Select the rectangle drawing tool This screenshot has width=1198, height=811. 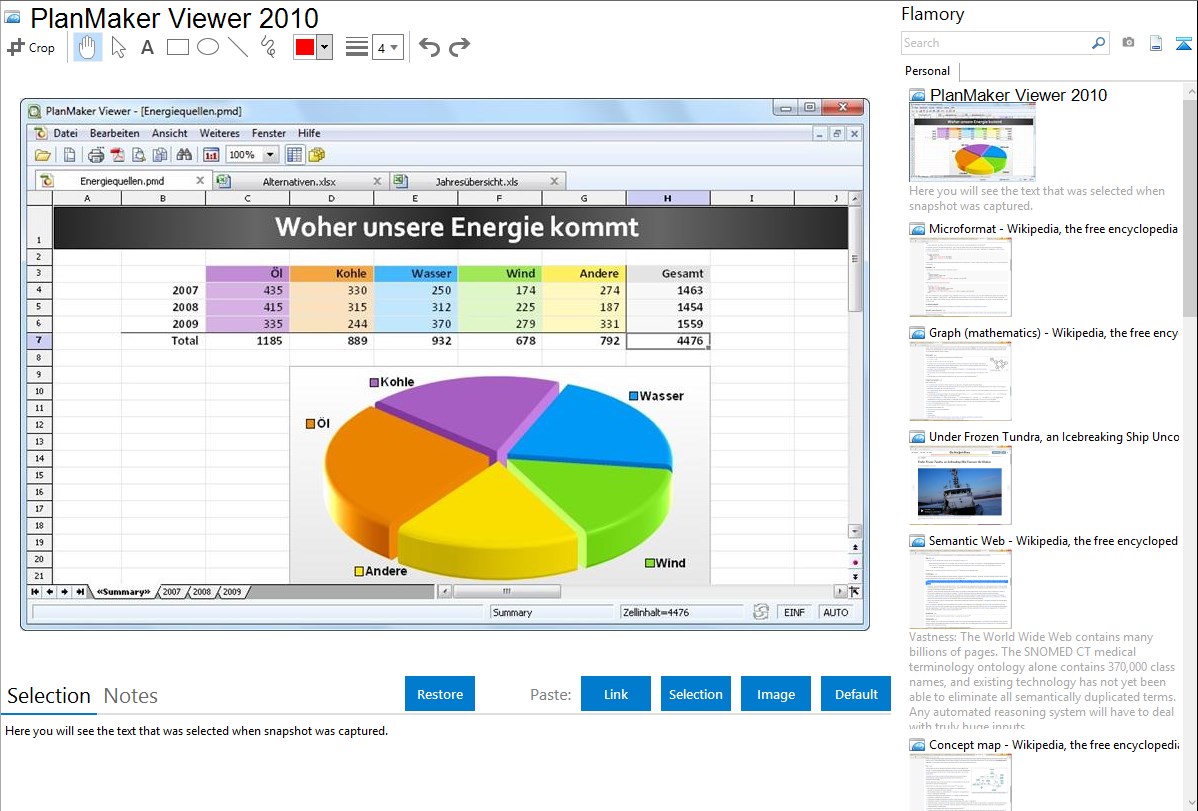[x=177, y=47]
